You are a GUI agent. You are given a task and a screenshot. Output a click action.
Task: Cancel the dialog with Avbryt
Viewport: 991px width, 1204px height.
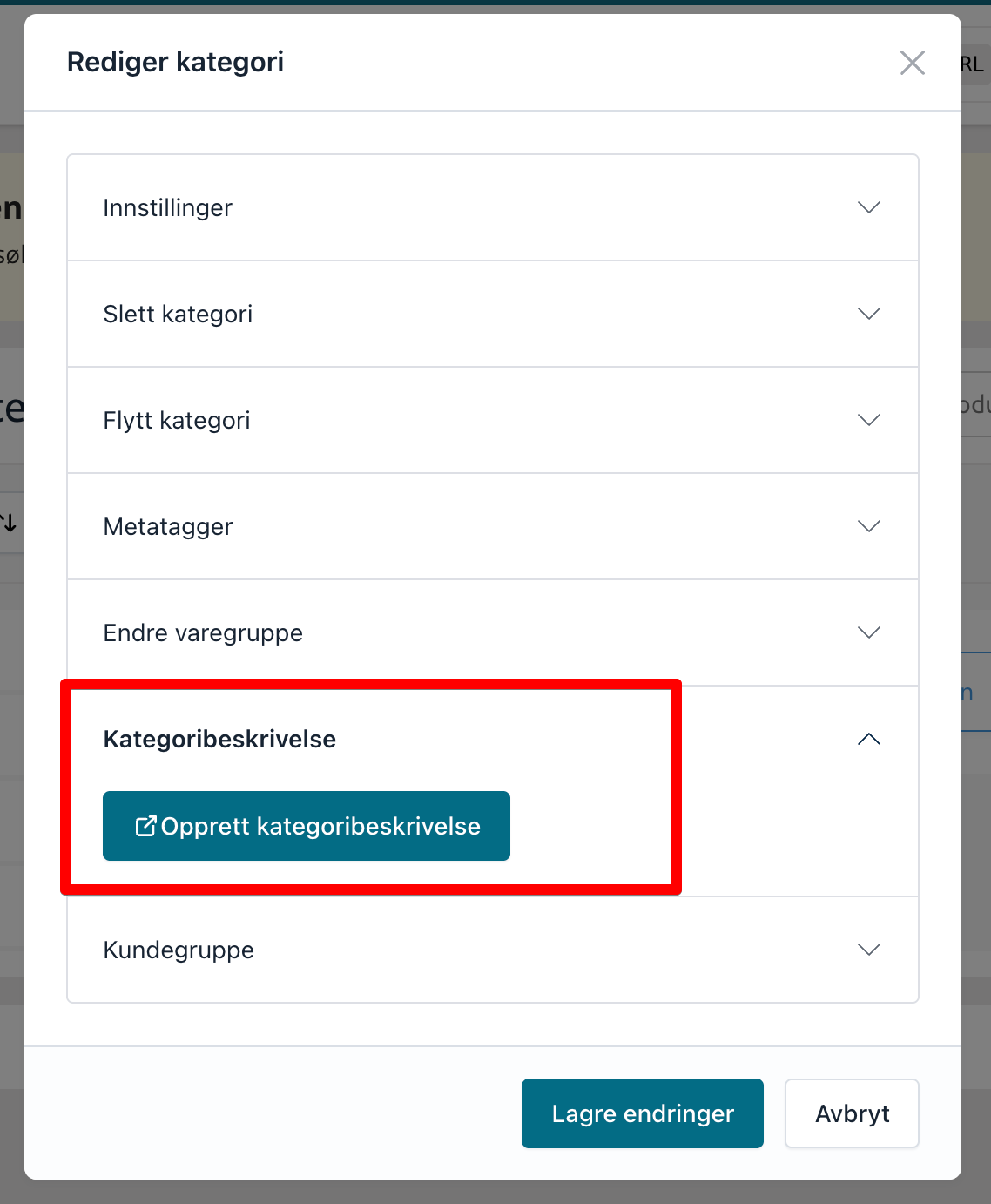tap(852, 1113)
